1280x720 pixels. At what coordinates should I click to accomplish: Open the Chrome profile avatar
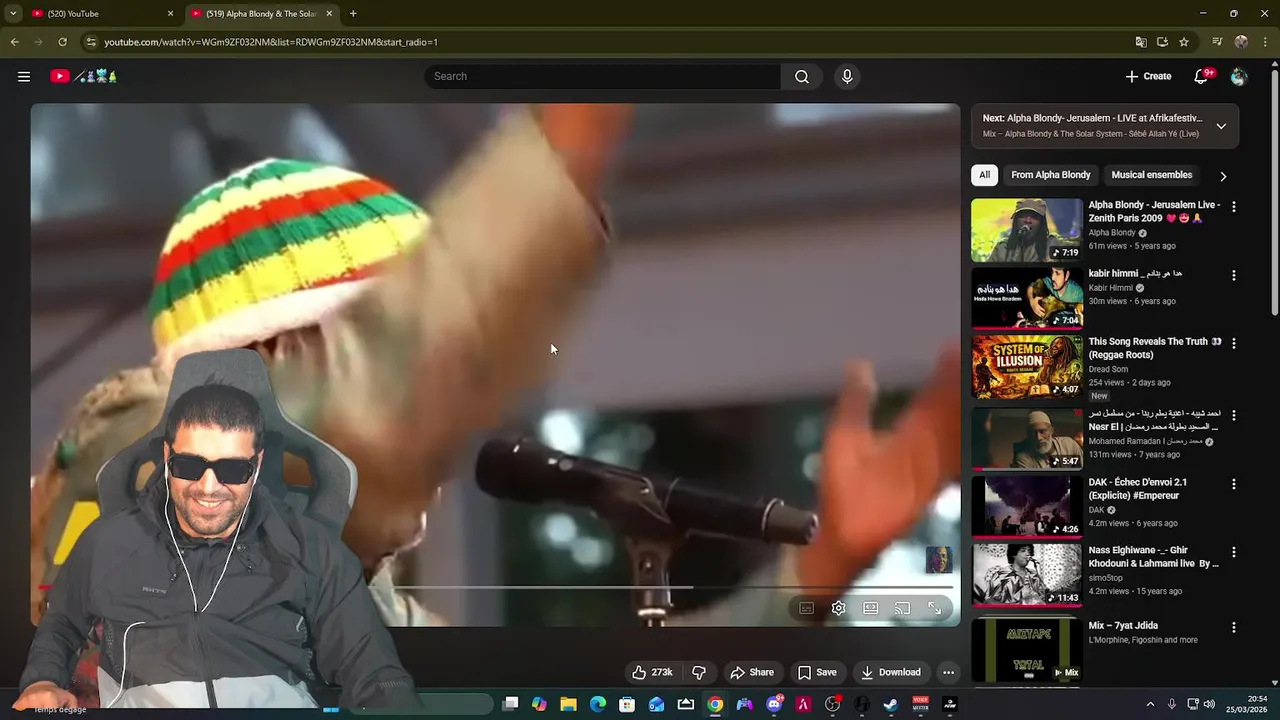coord(1241,42)
